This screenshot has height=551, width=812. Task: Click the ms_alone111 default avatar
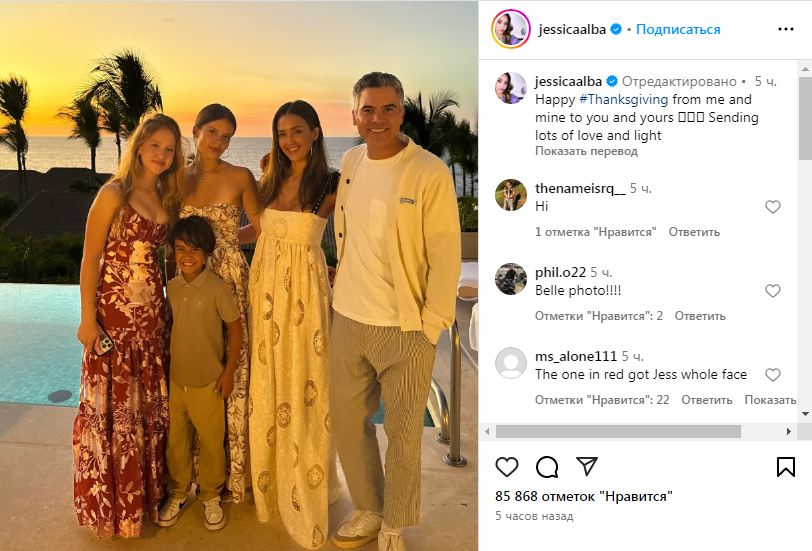[x=511, y=362]
